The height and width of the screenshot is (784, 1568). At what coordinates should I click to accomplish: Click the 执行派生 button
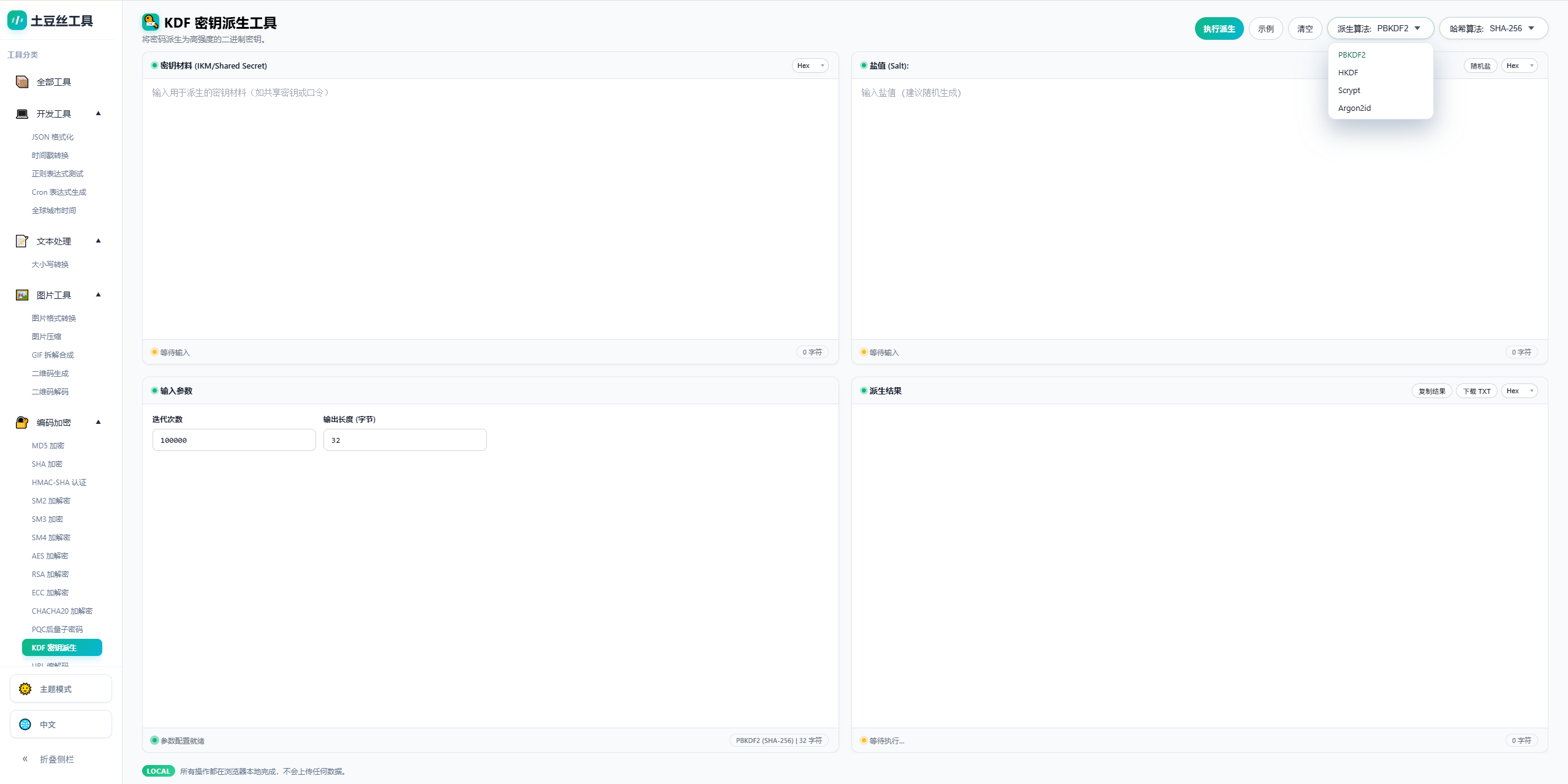tap(1219, 29)
